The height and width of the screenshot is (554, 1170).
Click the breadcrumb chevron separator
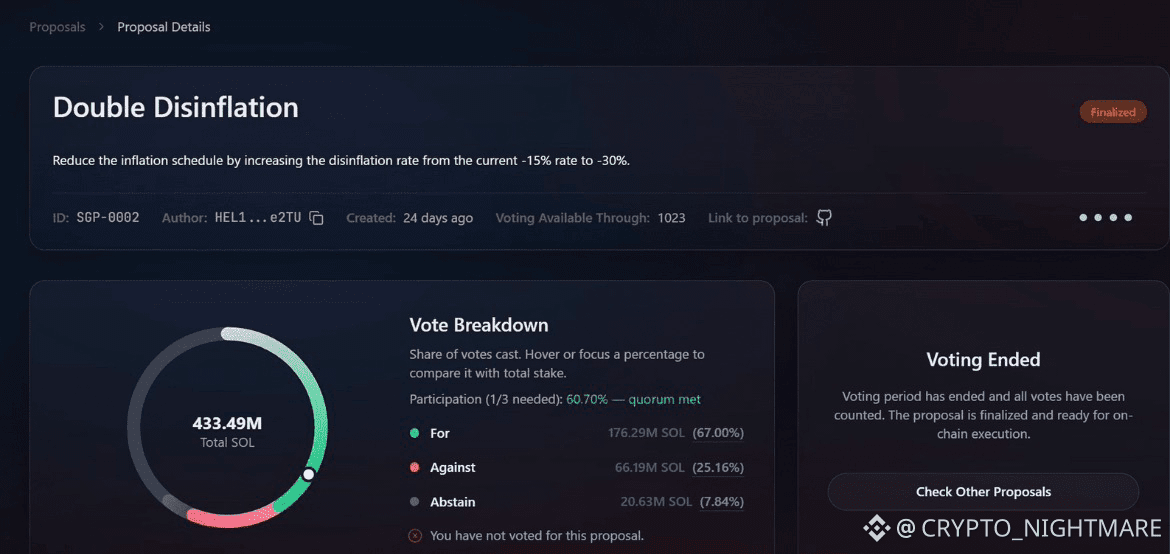pos(101,27)
